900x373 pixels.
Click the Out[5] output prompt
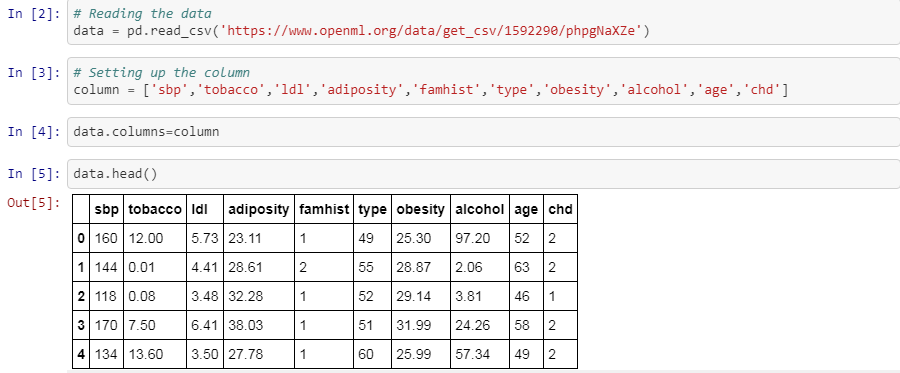[34, 203]
